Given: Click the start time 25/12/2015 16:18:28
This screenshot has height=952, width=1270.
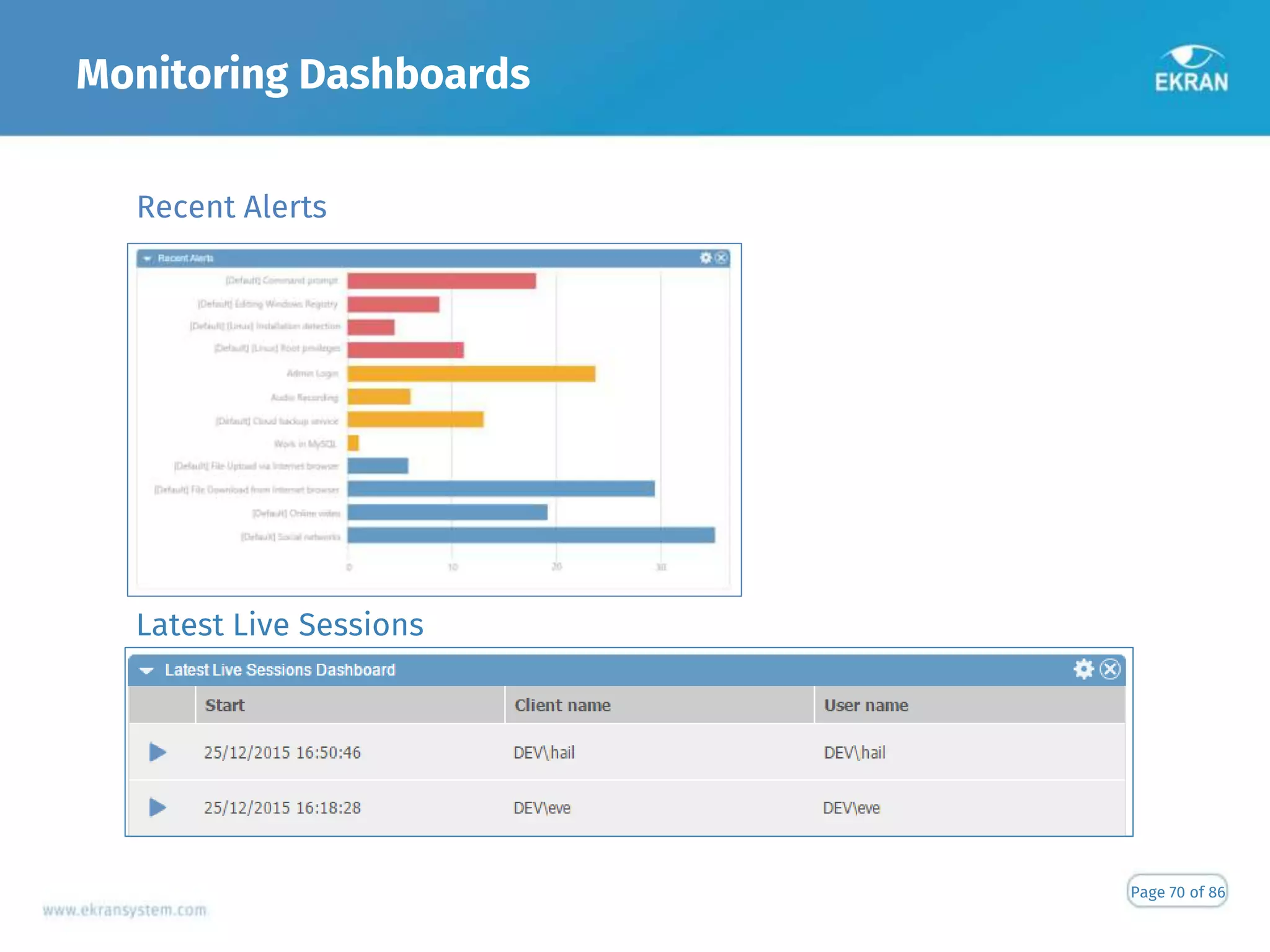Looking at the screenshot, I should (x=283, y=808).
